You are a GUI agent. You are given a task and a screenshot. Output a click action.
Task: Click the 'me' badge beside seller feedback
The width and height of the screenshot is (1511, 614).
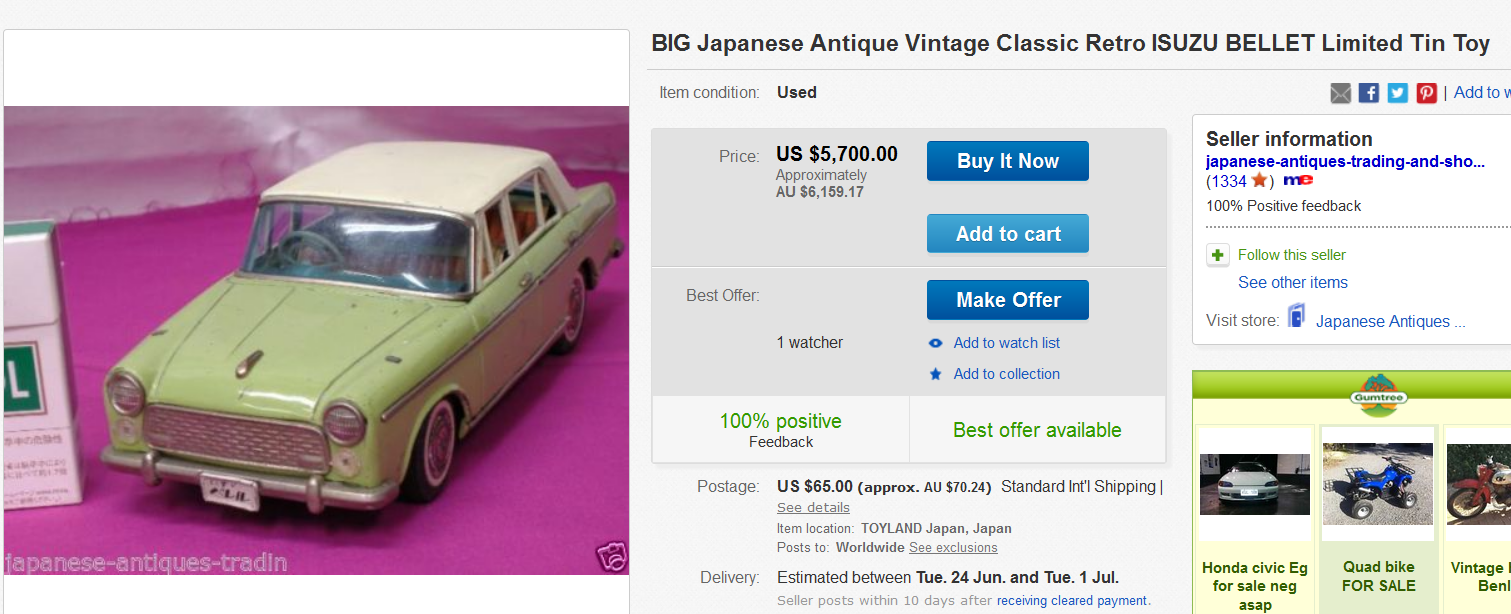tap(1298, 180)
